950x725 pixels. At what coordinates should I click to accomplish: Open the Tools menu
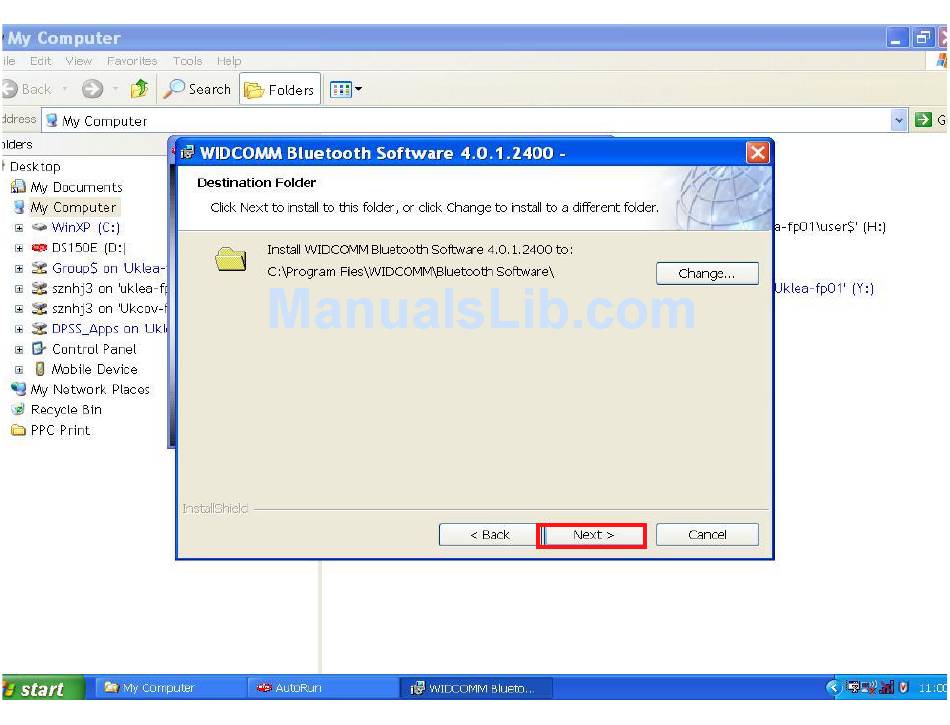[187, 61]
